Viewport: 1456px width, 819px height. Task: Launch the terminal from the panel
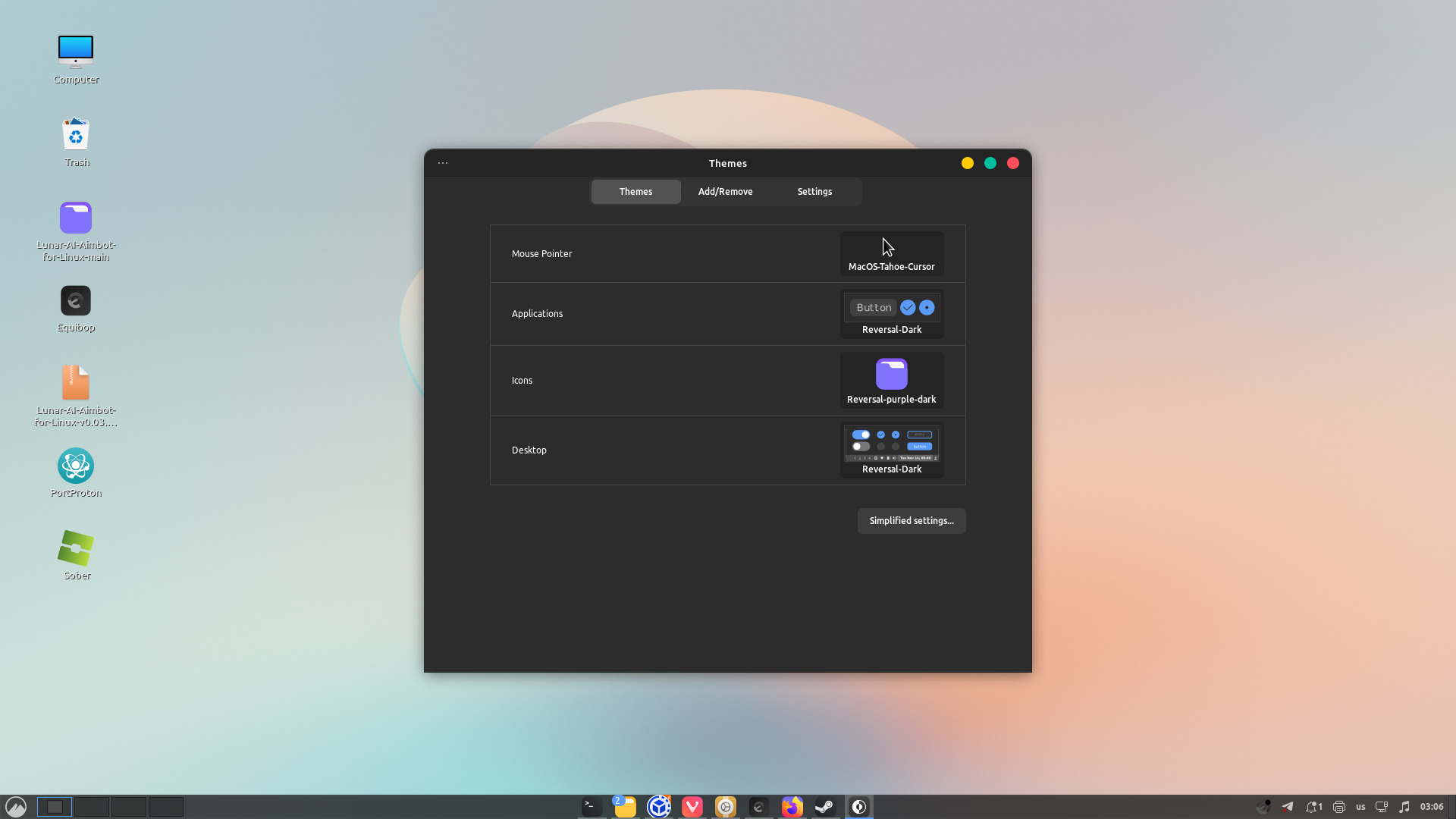point(591,807)
